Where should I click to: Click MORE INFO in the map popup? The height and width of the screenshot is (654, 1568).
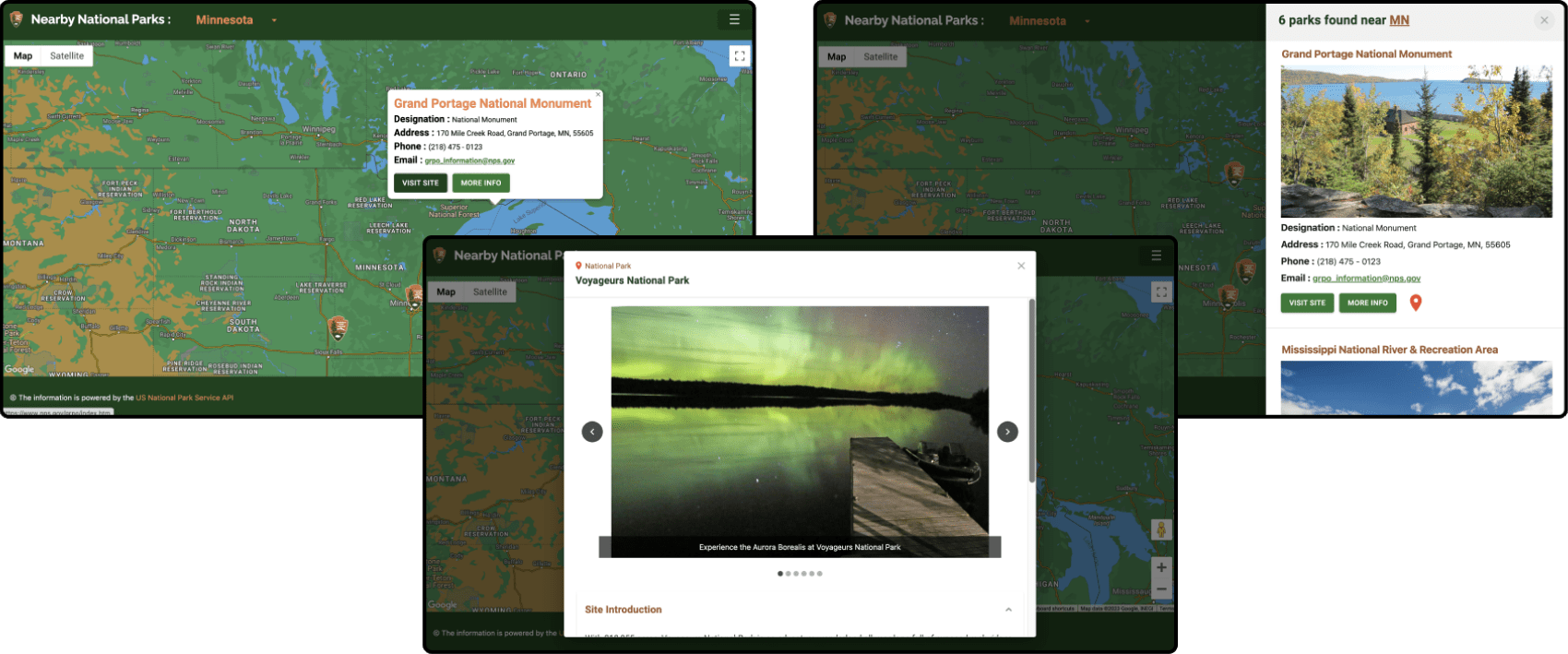(481, 183)
